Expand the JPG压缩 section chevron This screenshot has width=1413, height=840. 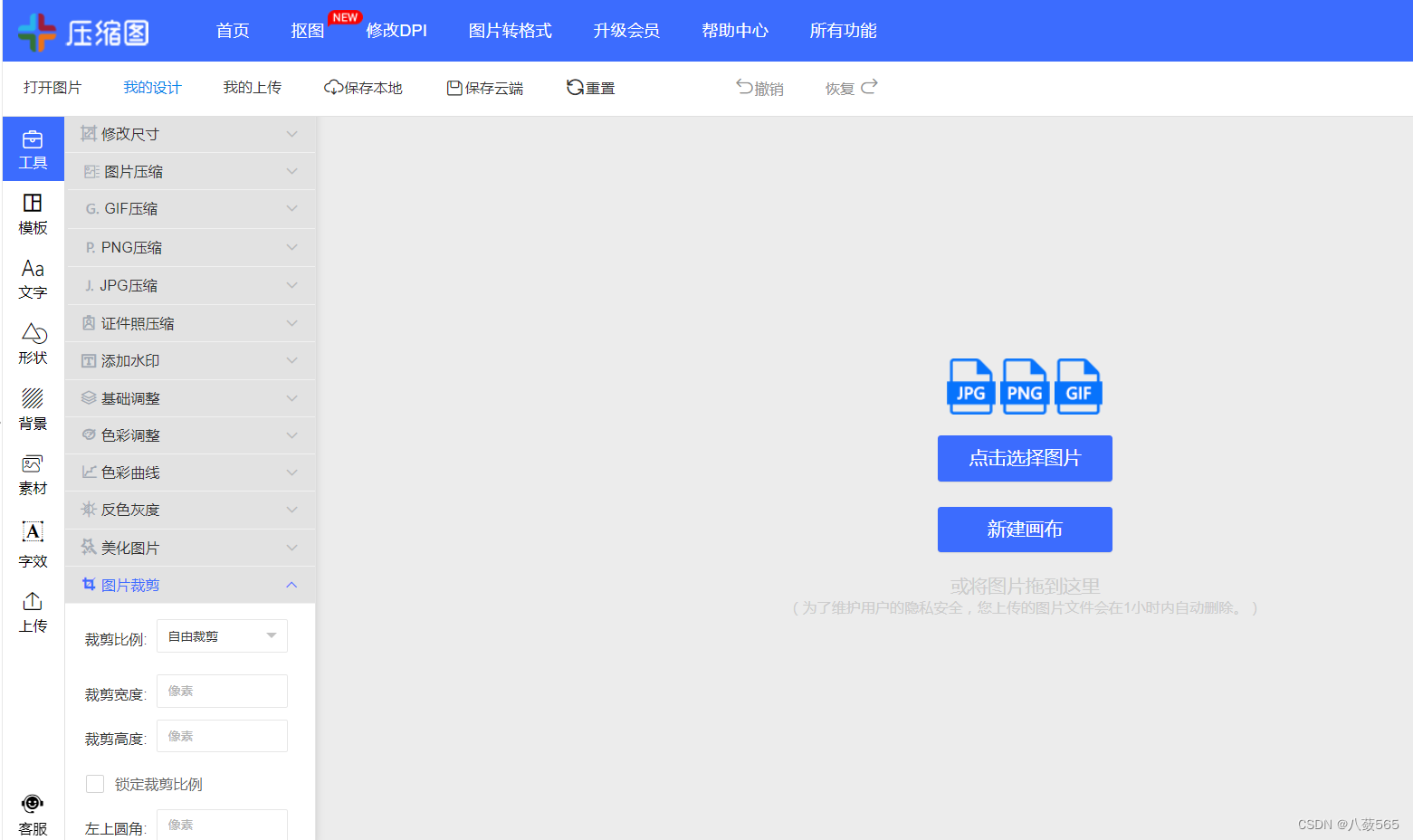point(291,285)
